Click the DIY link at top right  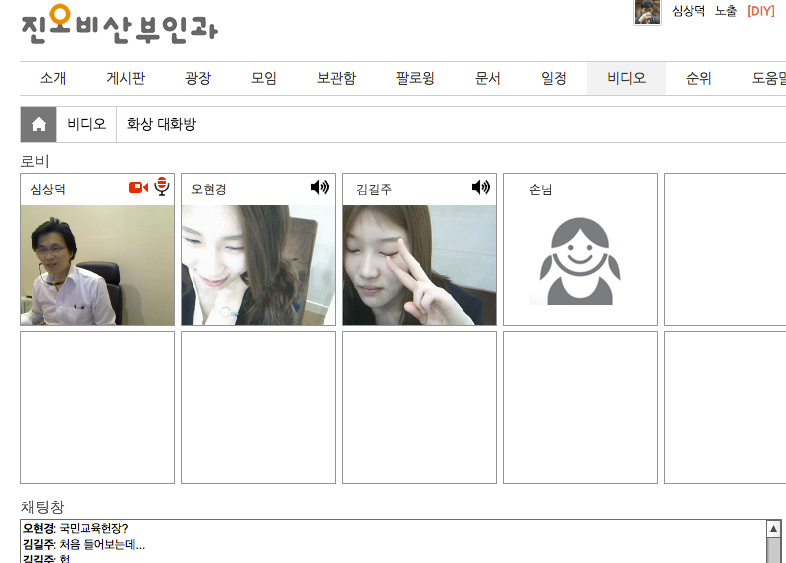point(760,11)
